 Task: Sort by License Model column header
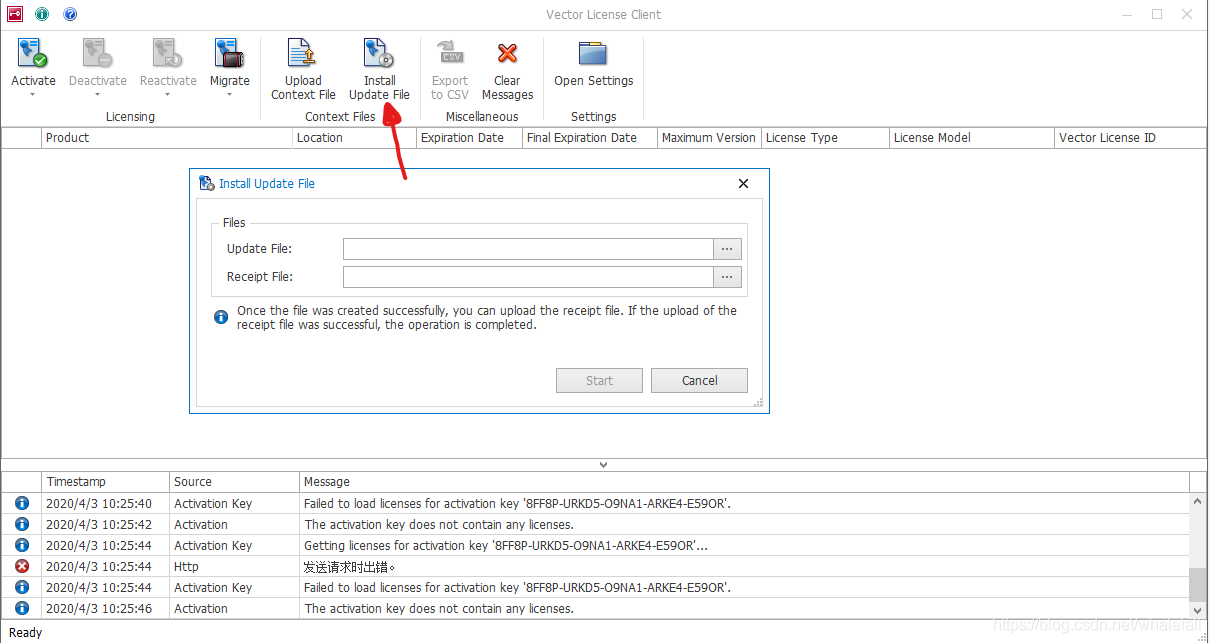[x=972, y=138]
